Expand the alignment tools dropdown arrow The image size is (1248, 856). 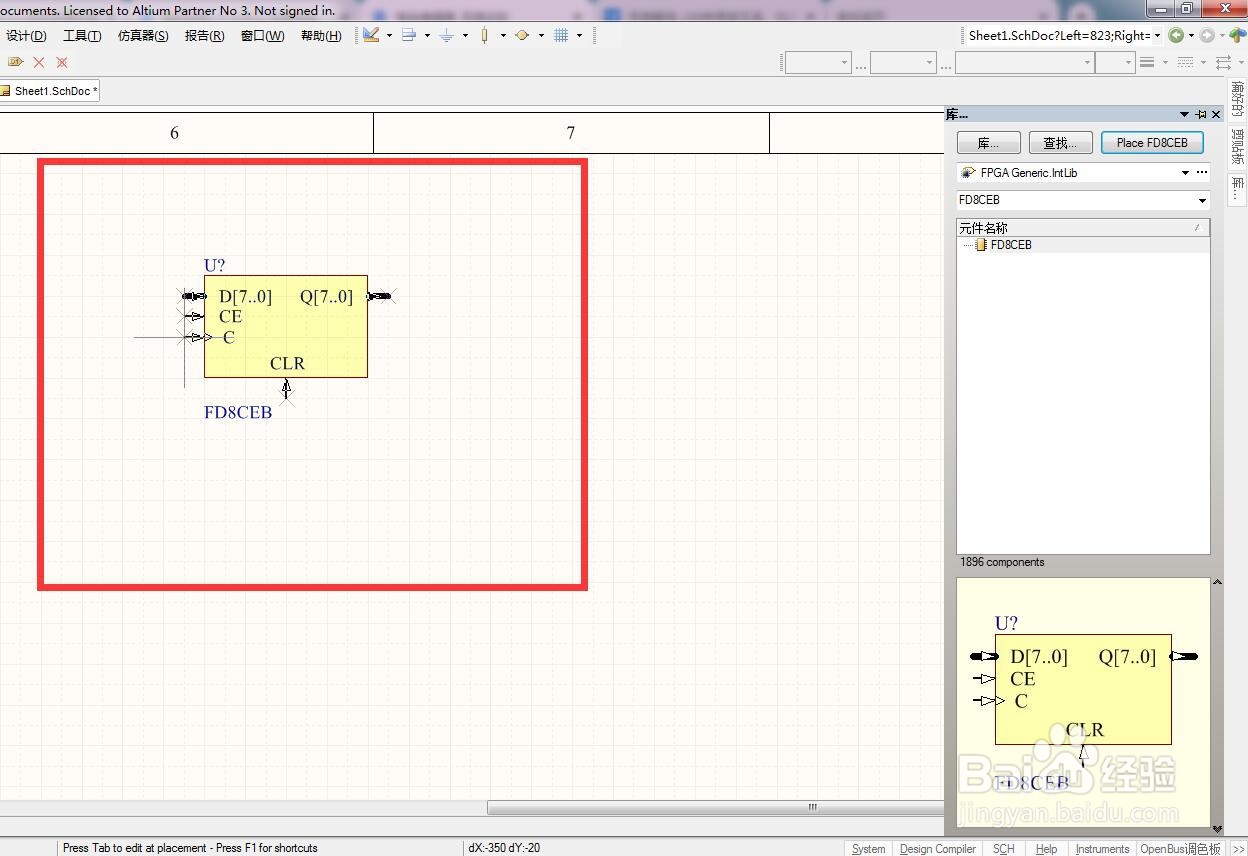point(427,35)
